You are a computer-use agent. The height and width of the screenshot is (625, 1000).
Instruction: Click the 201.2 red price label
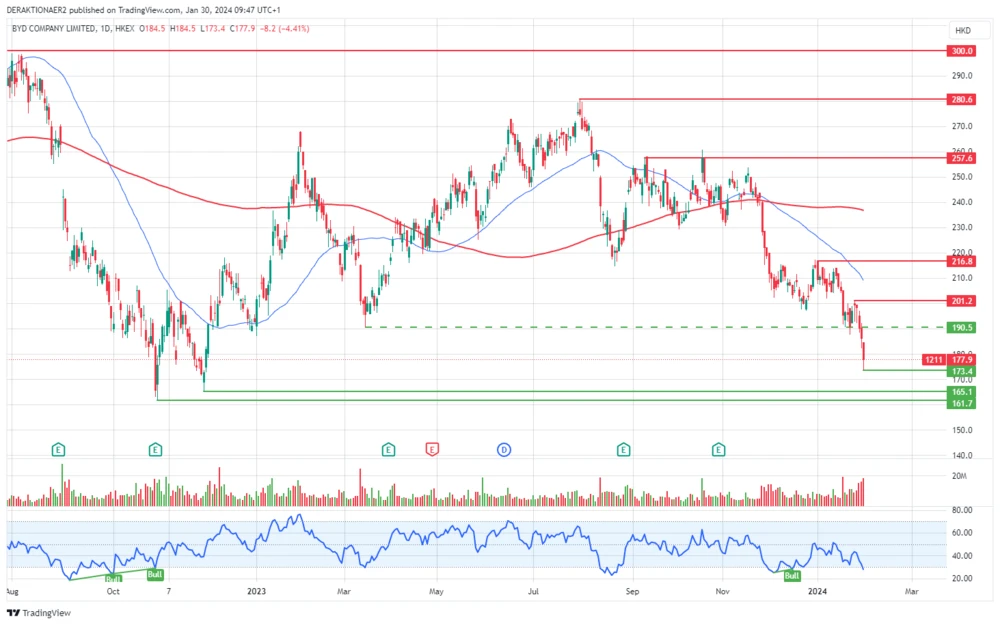pos(962,300)
